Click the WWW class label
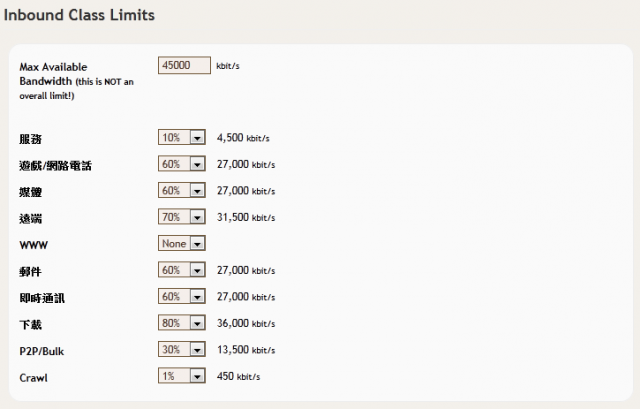640x409 pixels. click(33, 245)
